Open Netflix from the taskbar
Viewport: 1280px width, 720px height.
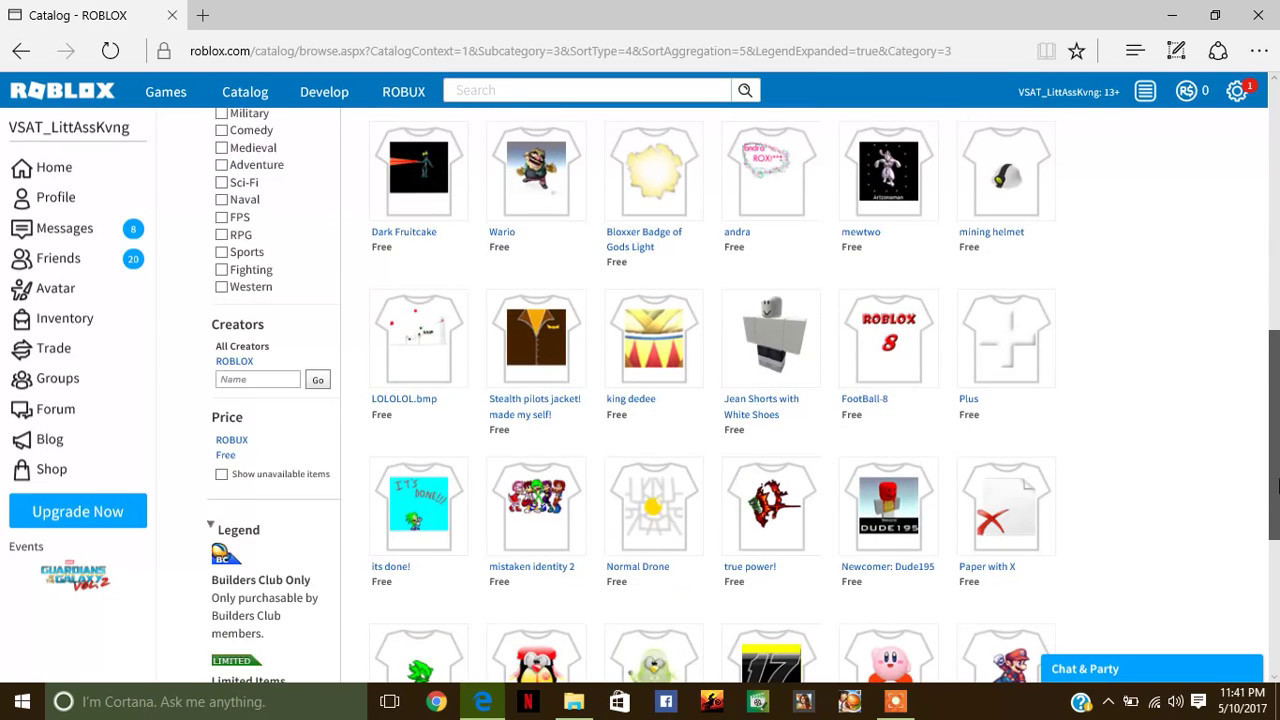(x=528, y=702)
